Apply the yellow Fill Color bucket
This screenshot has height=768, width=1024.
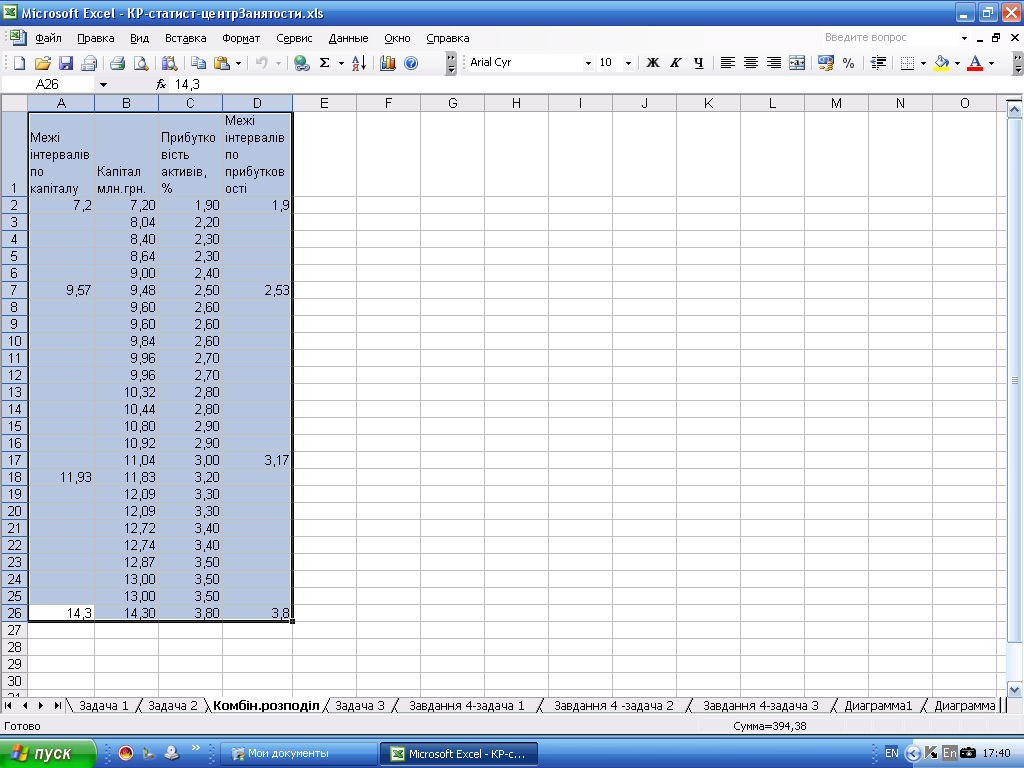tap(941, 63)
